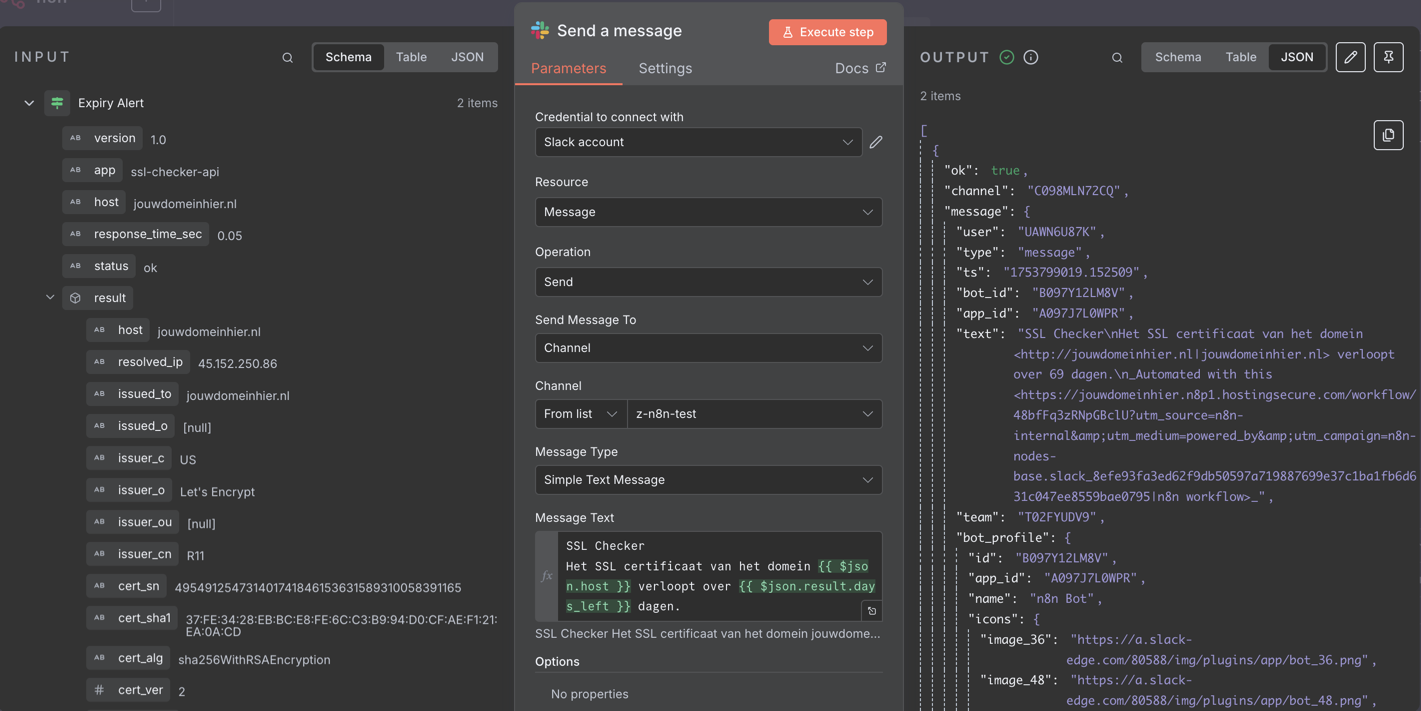Click the "45.152.250.86" resolved IP value
The width and height of the screenshot is (1421, 711).
pyautogui.click(x=238, y=364)
